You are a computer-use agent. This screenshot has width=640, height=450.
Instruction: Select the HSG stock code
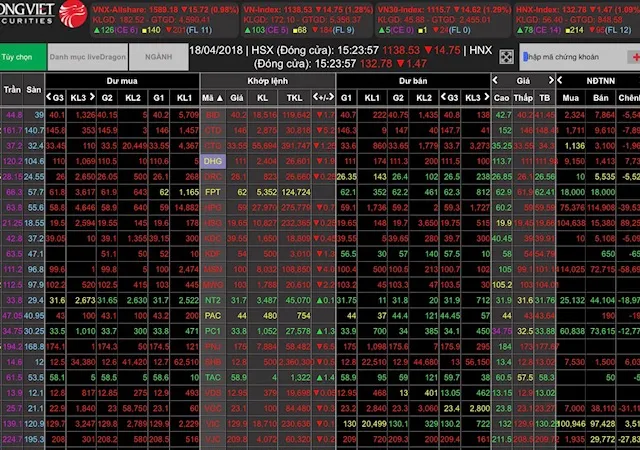(x=213, y=223)
